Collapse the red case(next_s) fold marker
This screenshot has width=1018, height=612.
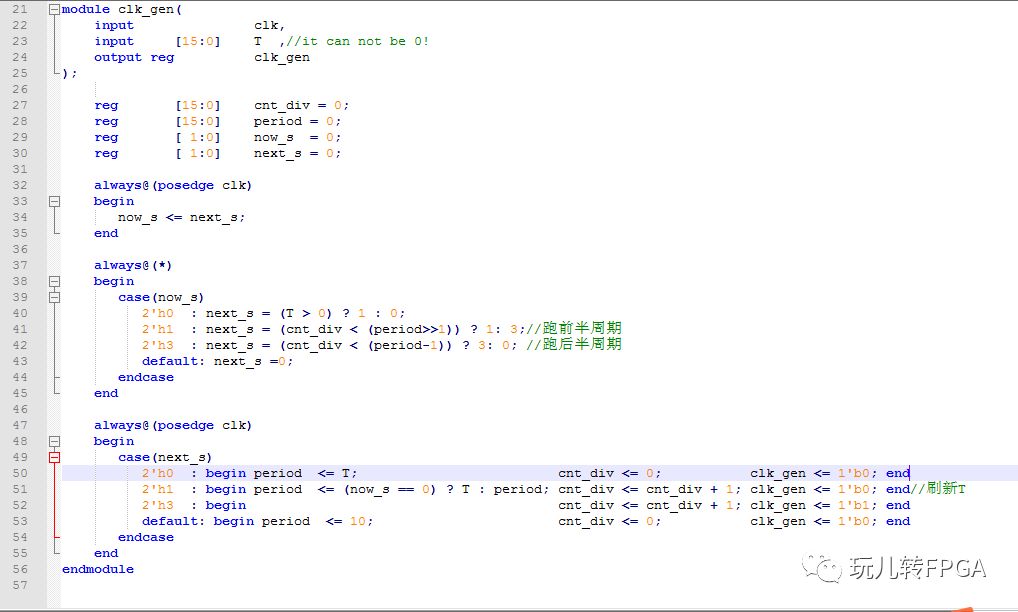[55, 458]
